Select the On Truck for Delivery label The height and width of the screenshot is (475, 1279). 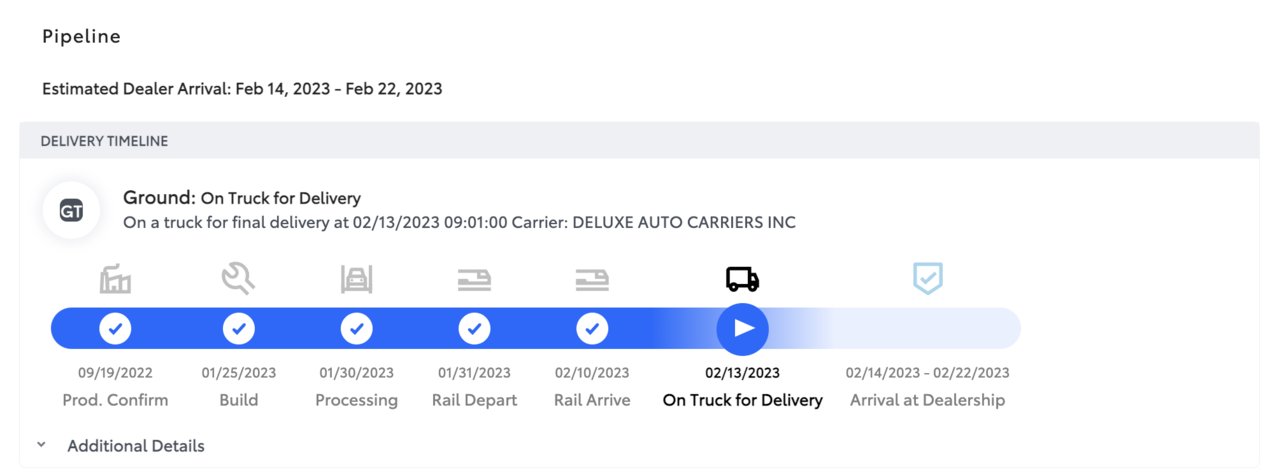click(x=743, y=400)
